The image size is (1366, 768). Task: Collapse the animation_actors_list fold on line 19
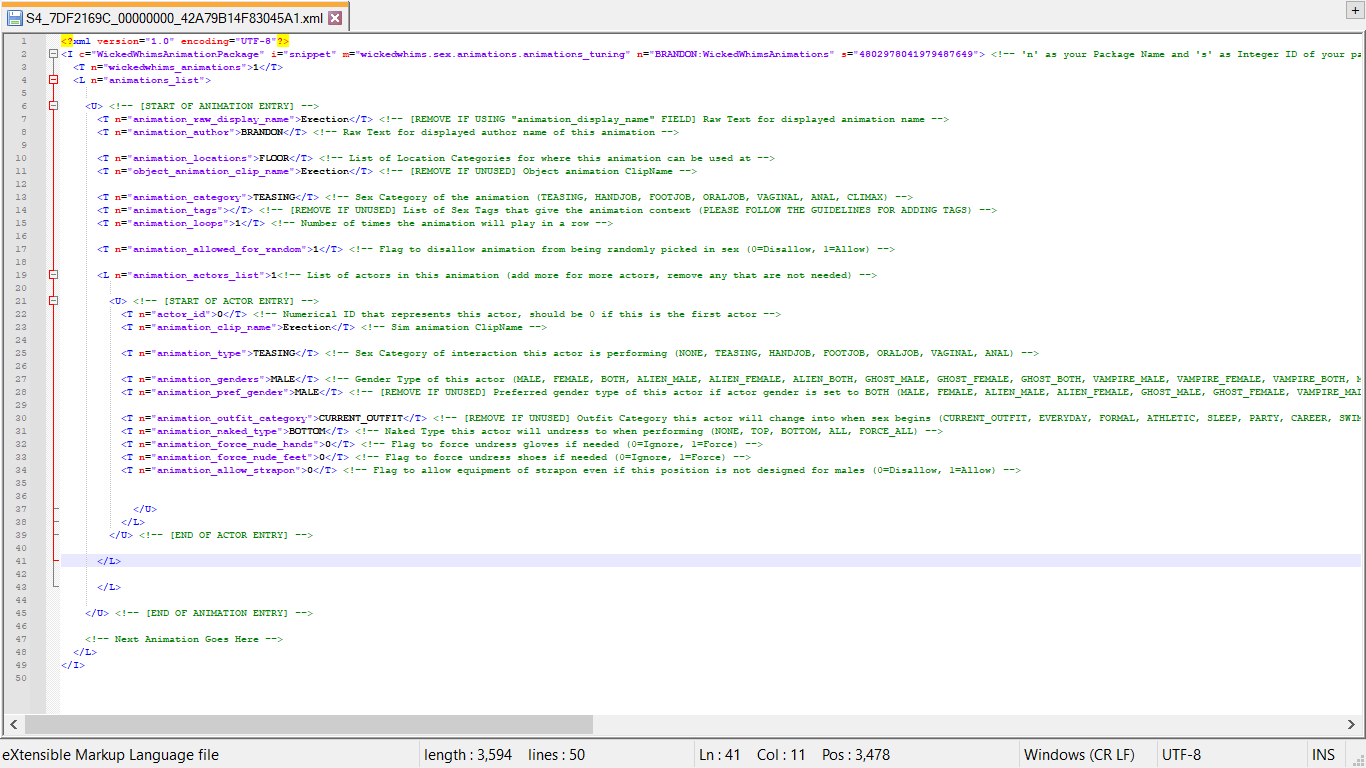click(x=53, y=275)
